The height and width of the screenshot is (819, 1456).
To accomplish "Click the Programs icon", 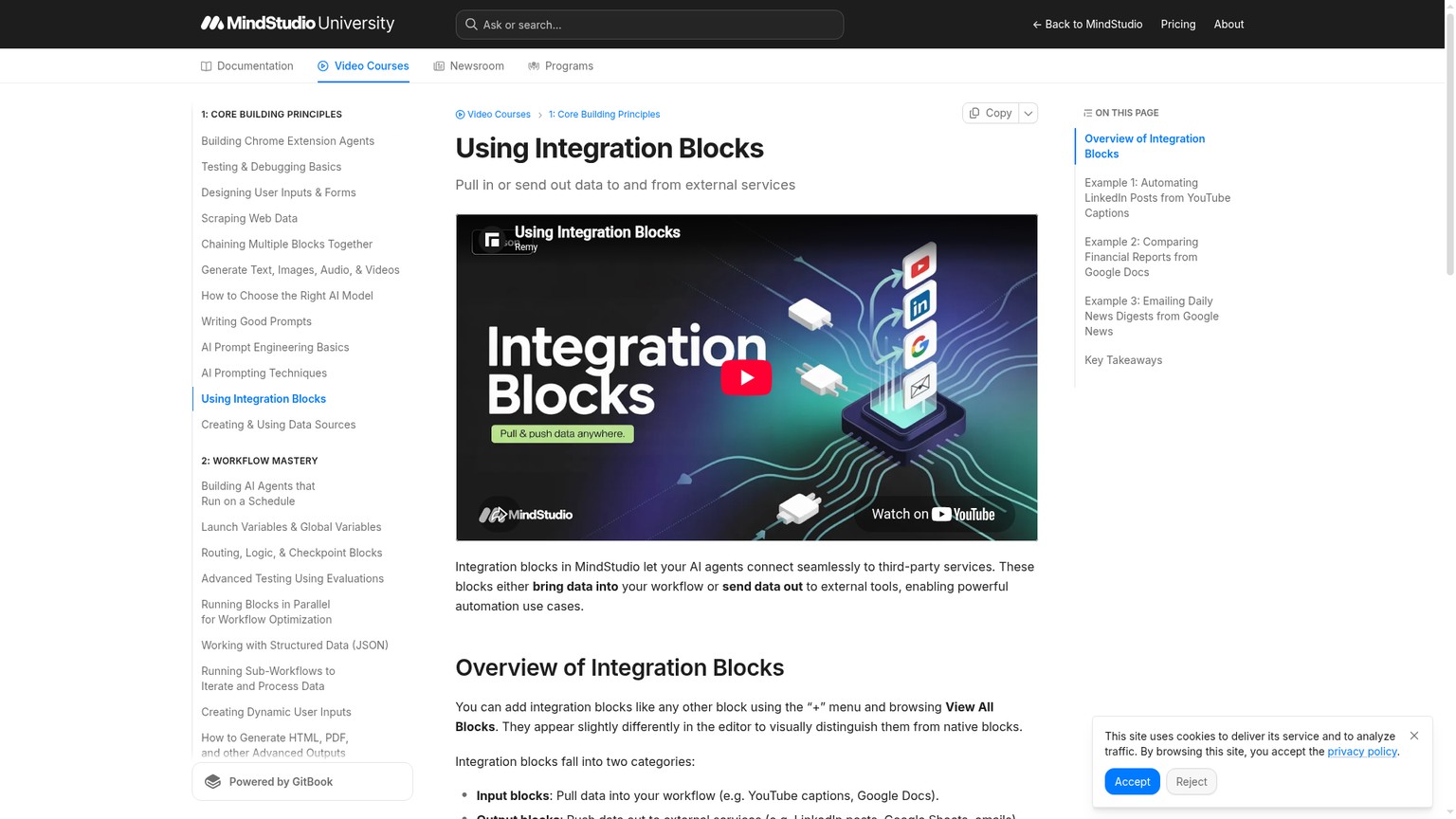I will [x=534, y=66].
